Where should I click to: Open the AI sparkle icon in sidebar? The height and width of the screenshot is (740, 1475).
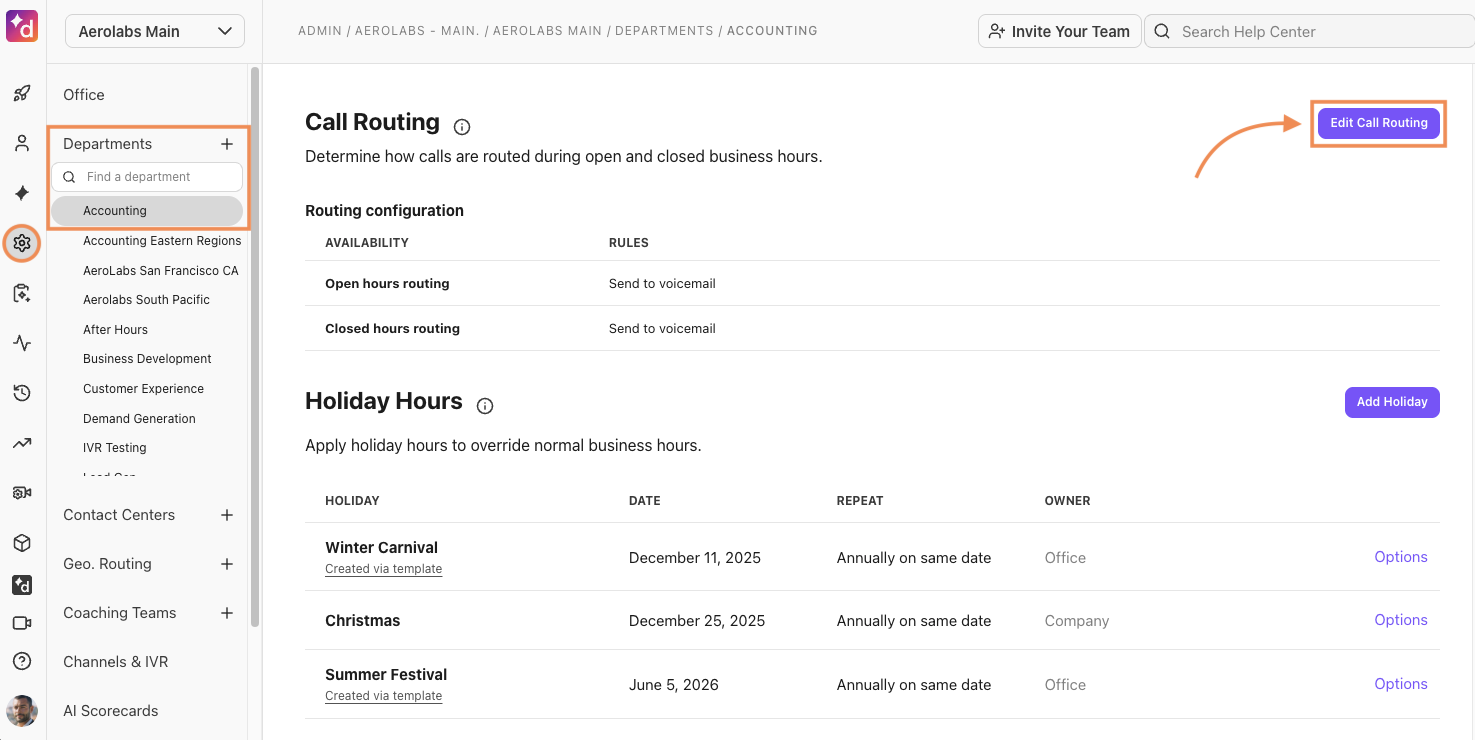pyautogui.click(x=22, y=193)
